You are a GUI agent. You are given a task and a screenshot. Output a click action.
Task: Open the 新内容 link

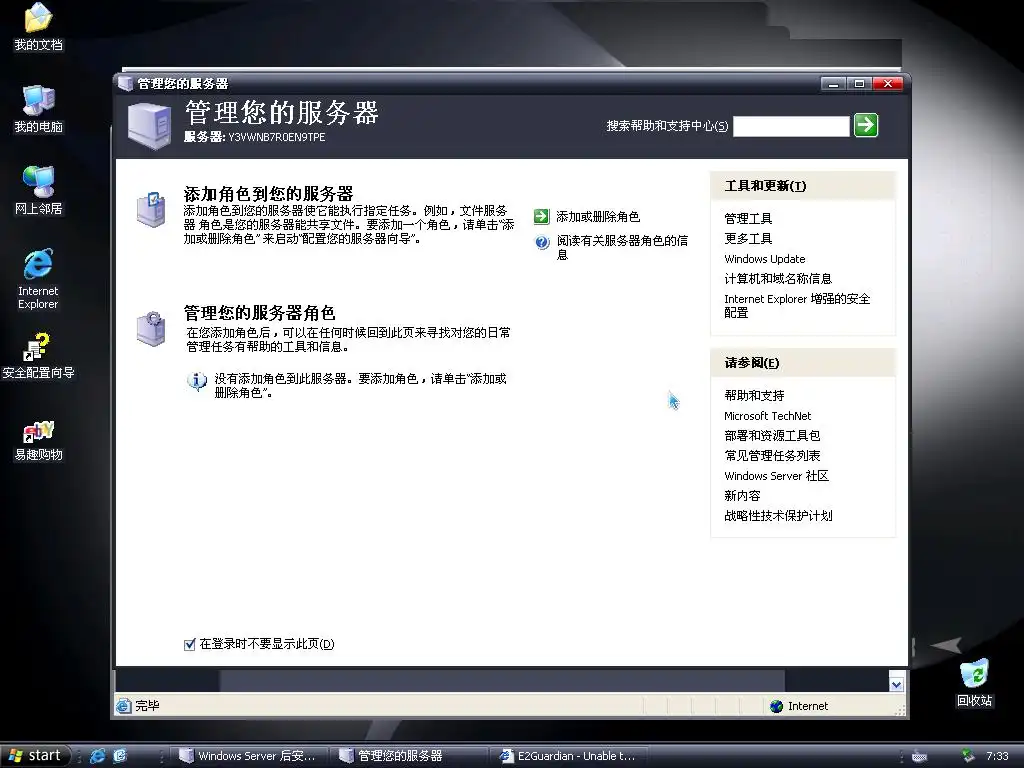point(742,496)
